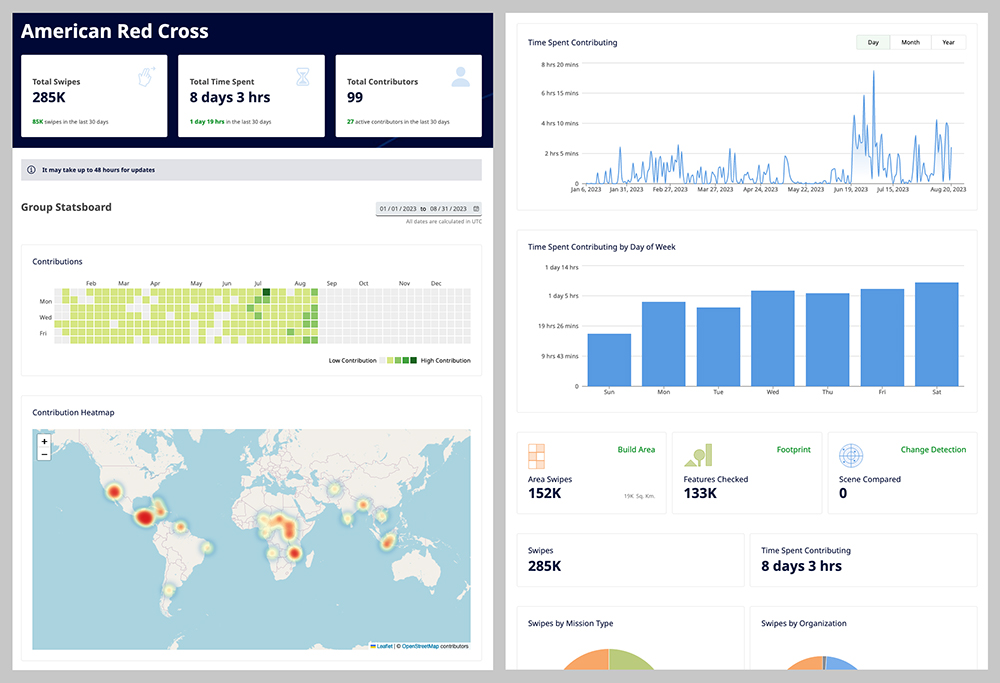Image resolution: width=1000 pixels, height=683 pixels.
Task: Click the Thu bar in day-of-week chart
Action: point(827,339)
